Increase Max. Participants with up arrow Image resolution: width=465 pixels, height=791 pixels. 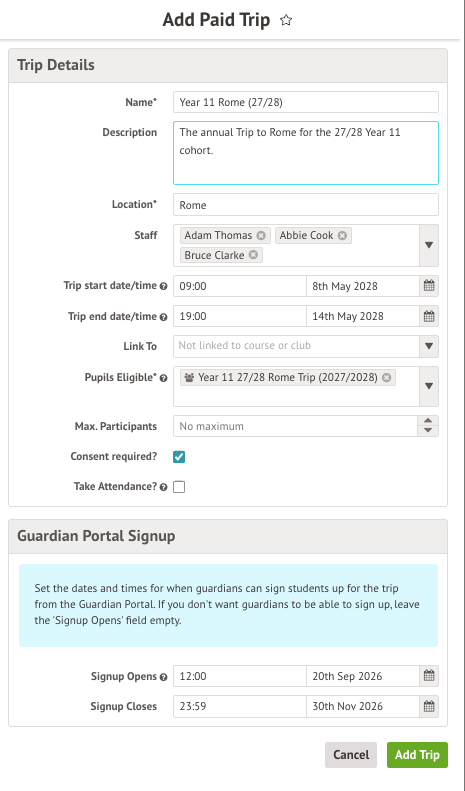point(428,421)
